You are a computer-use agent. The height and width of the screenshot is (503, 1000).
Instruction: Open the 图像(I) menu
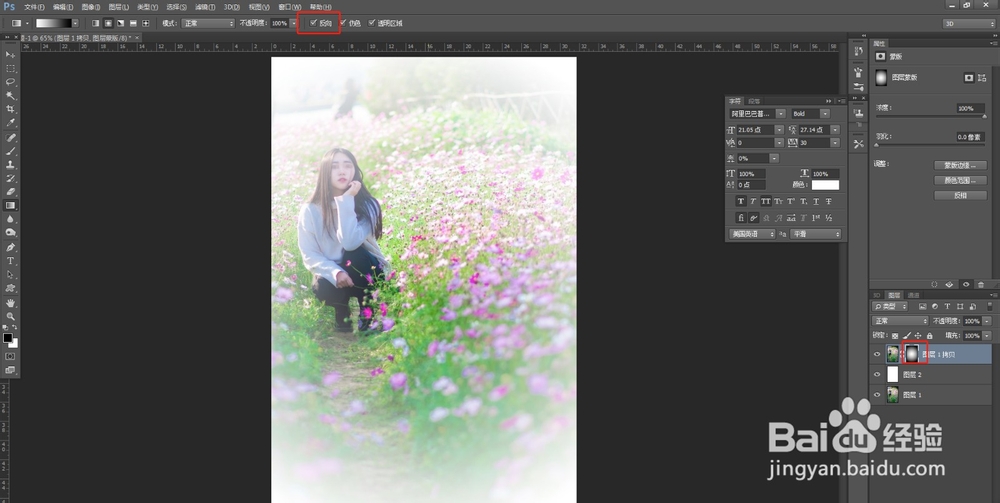click(x=91, y=7)
